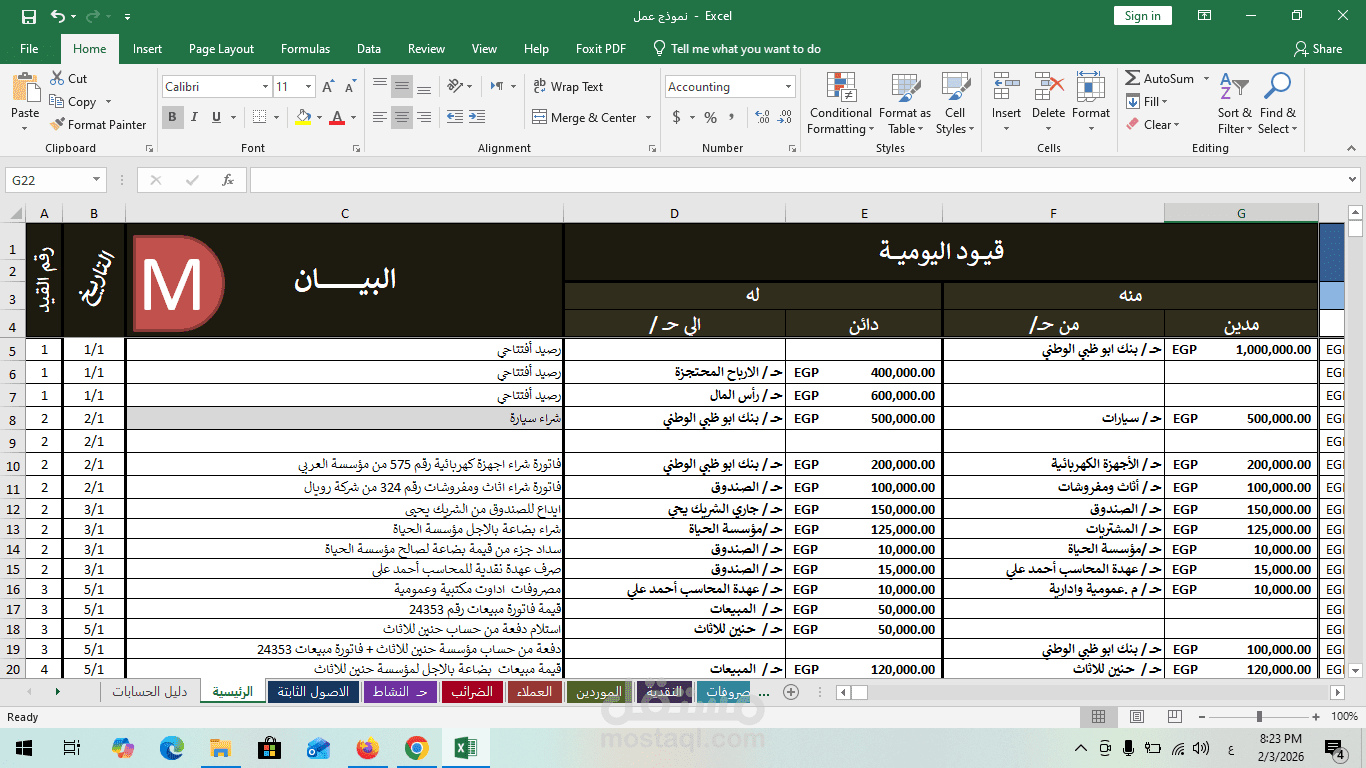This screenshot has width=1366, height=768.
Task: Toggle bold formatting
Action: (x=172, y=118)
